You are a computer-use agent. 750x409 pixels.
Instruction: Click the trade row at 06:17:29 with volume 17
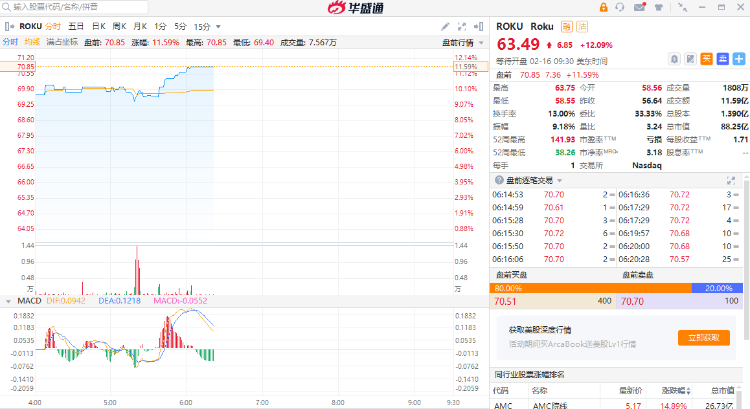pyautogui.click(x=679, y=208)
